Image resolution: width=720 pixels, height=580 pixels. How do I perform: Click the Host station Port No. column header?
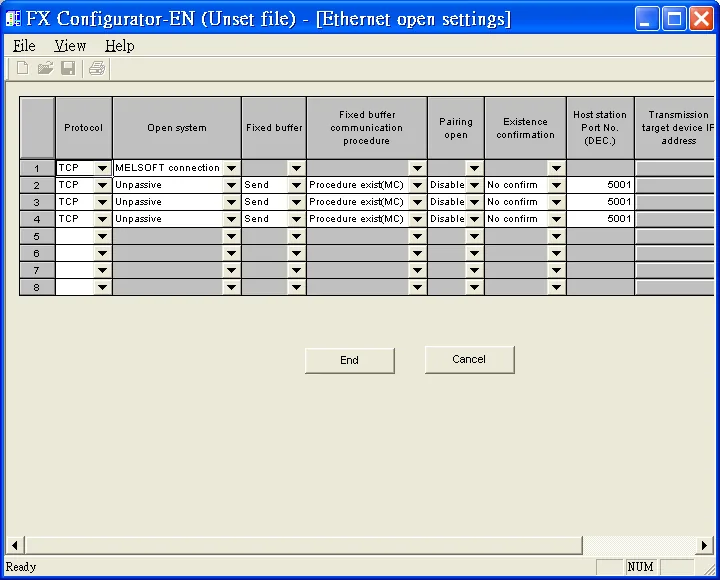point(600,128)
